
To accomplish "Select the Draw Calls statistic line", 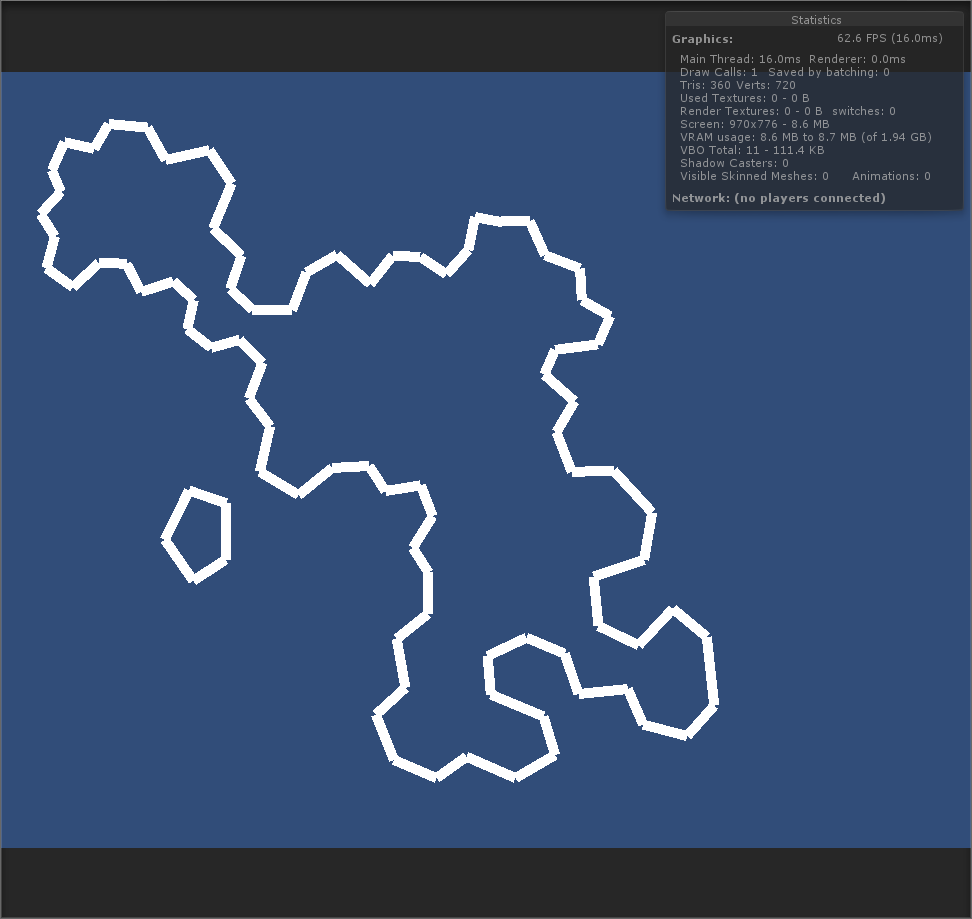I will (x=721, y=72).
